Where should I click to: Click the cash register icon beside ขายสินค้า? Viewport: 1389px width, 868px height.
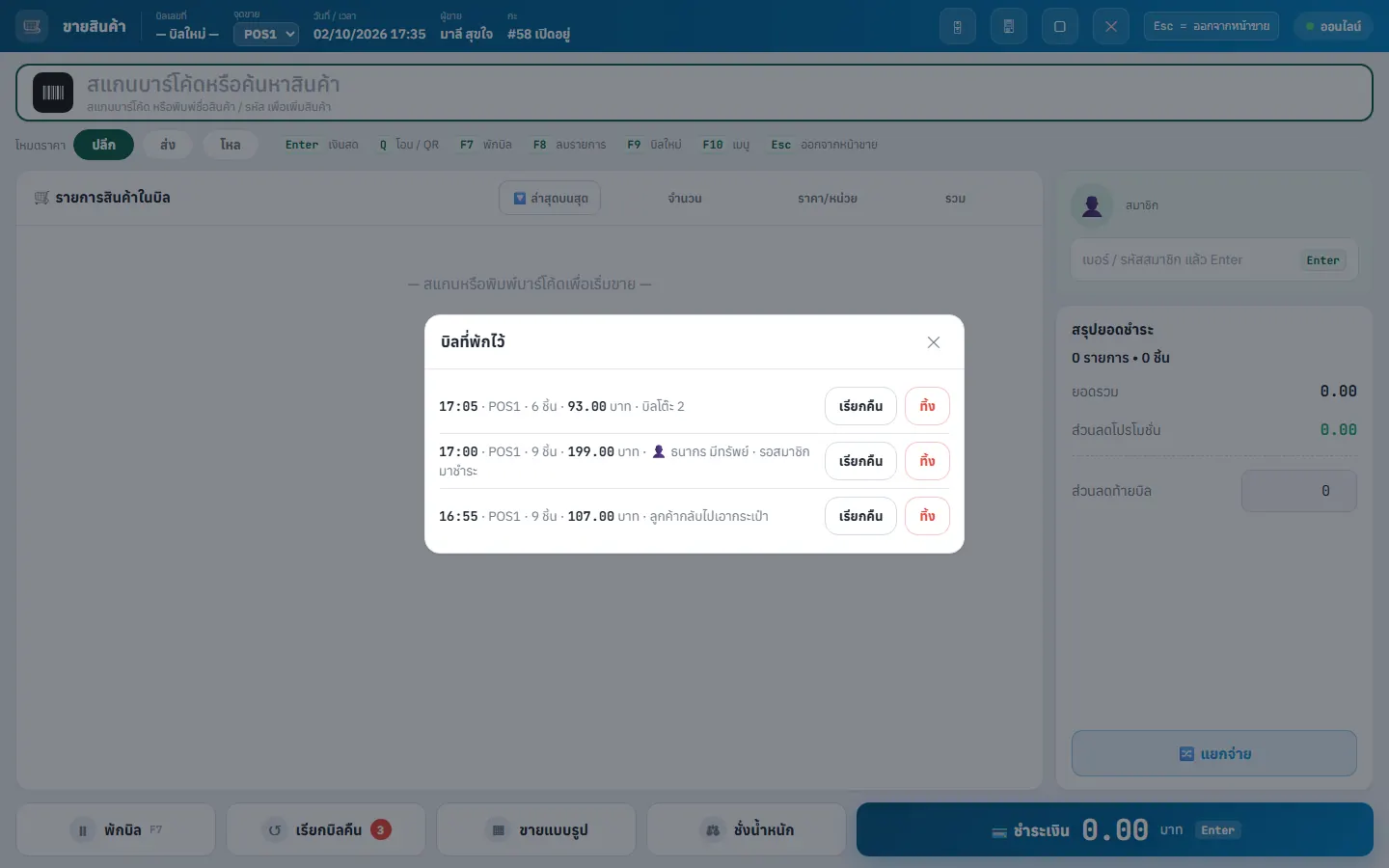point(32,26)
